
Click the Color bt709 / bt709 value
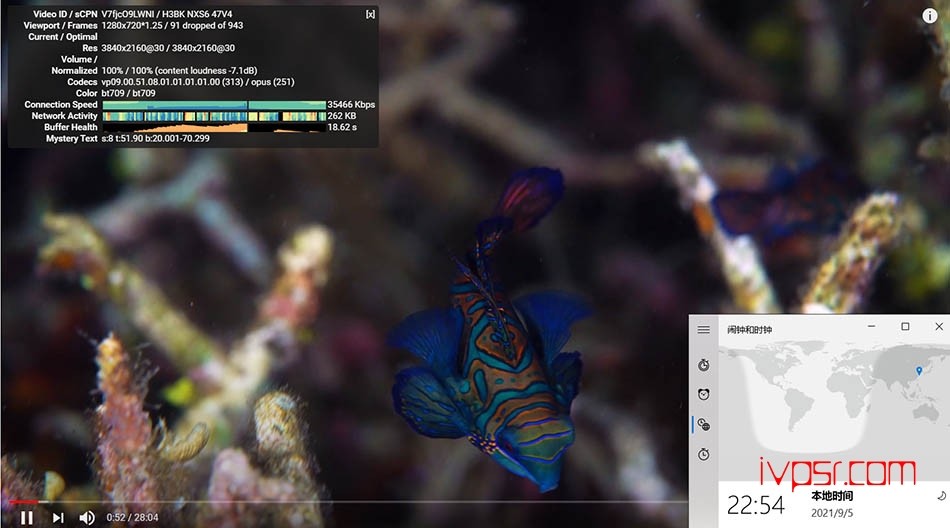(x=128, y=93)
